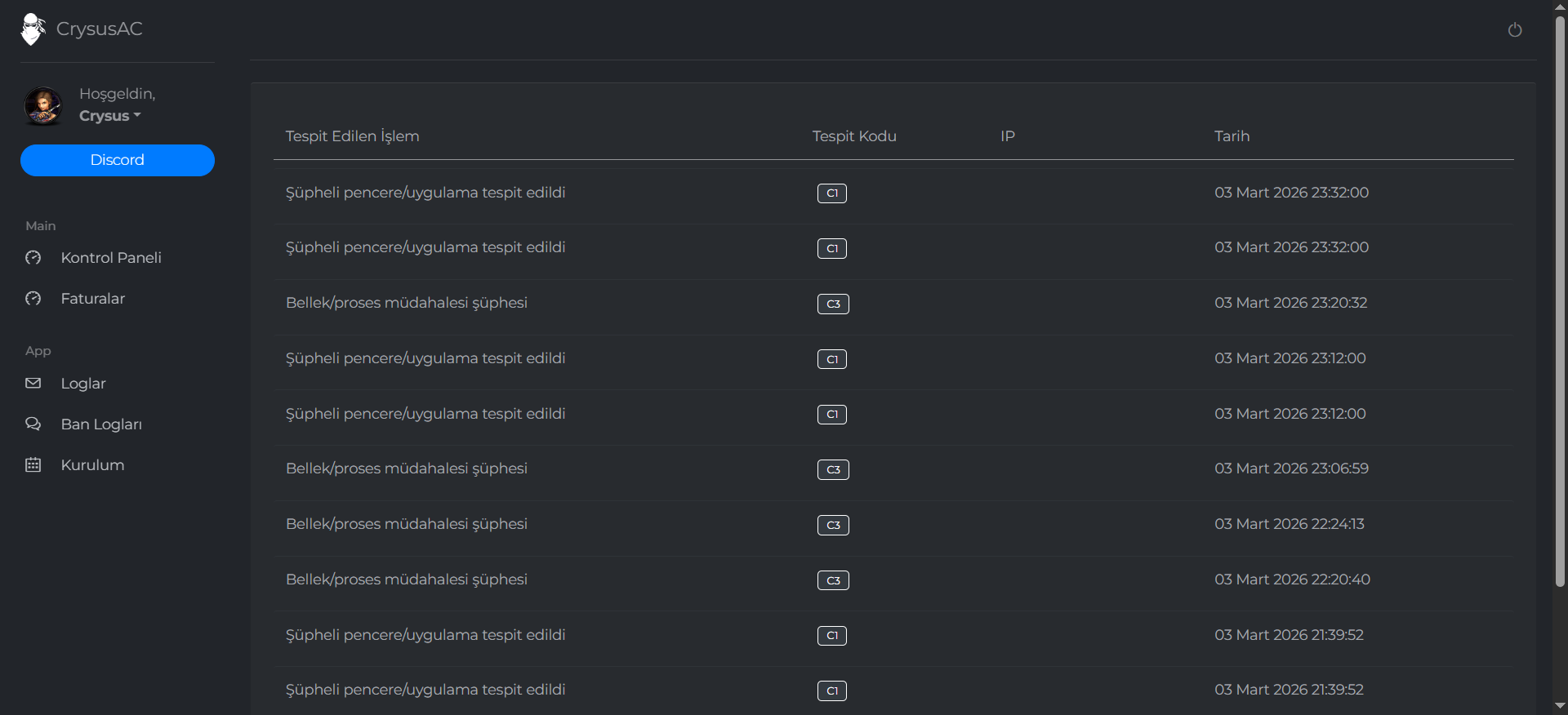Click C3 badge on the 23:20:32 row
The width and height of the screenshot is (1568, 715).
point(833,304)
